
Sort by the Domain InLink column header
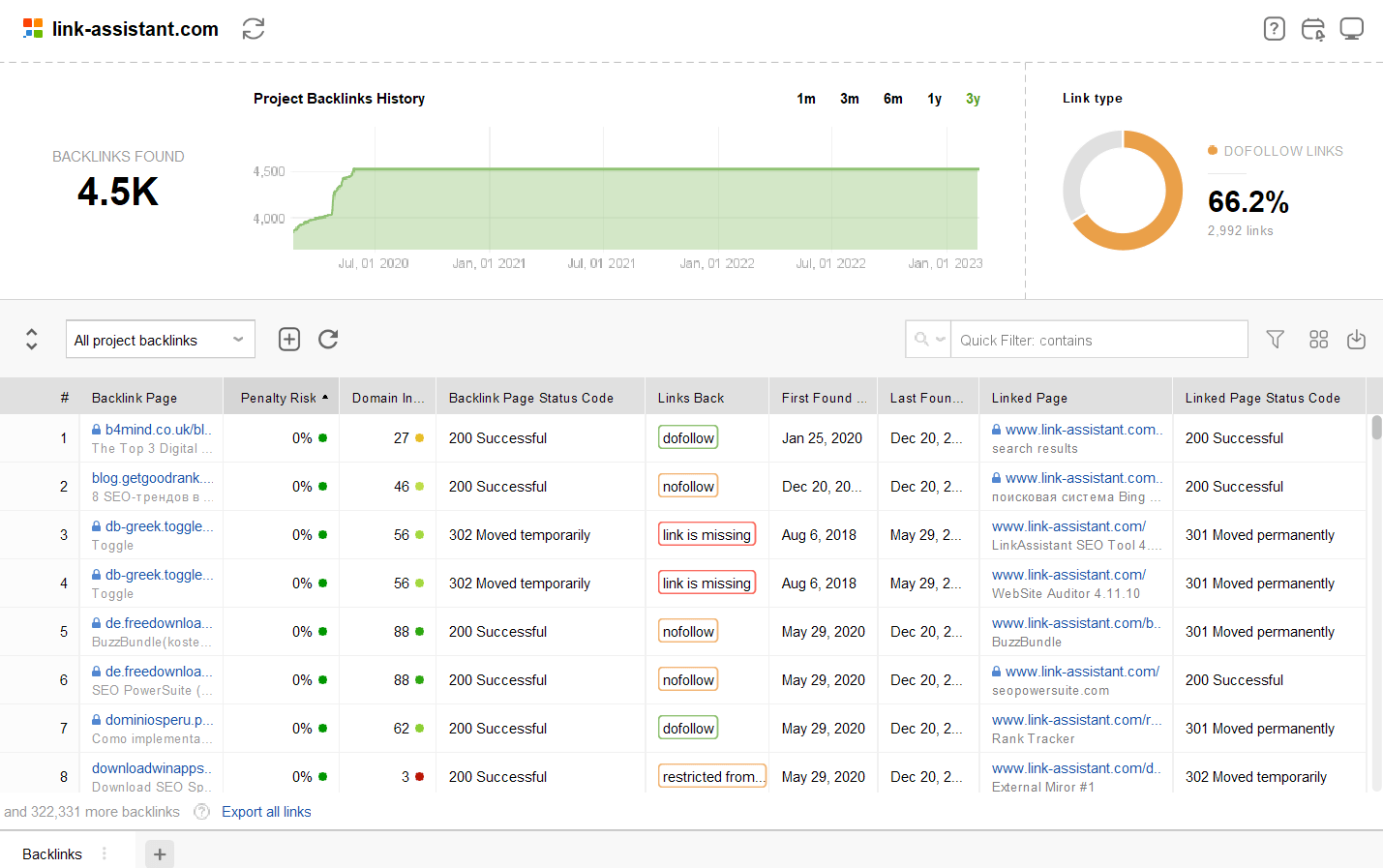click(387, 398)
